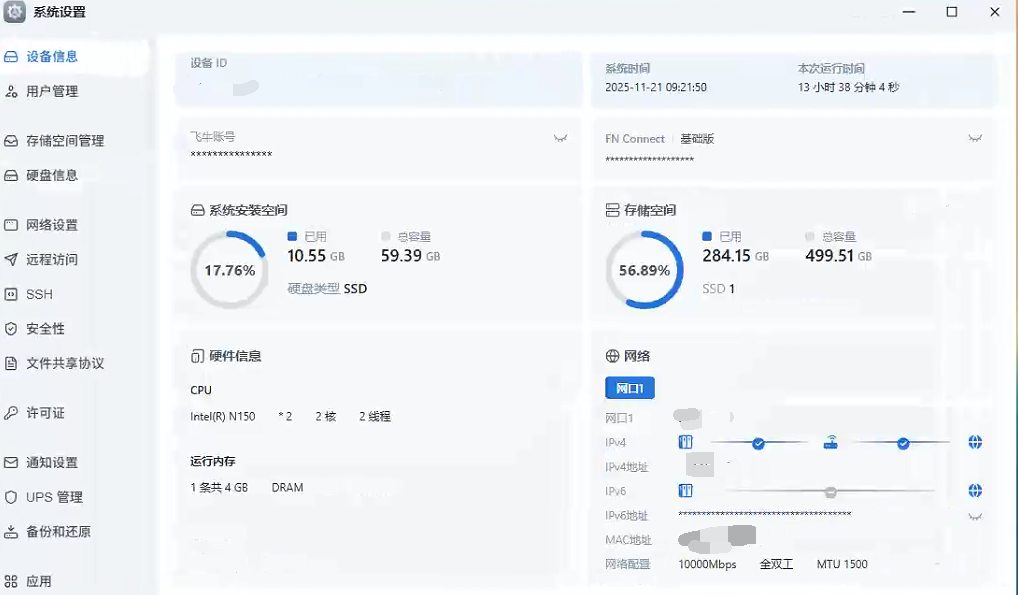Minimize the 系统设置 window
This screenshot has height=595, width=1018.
pos(909,12)
